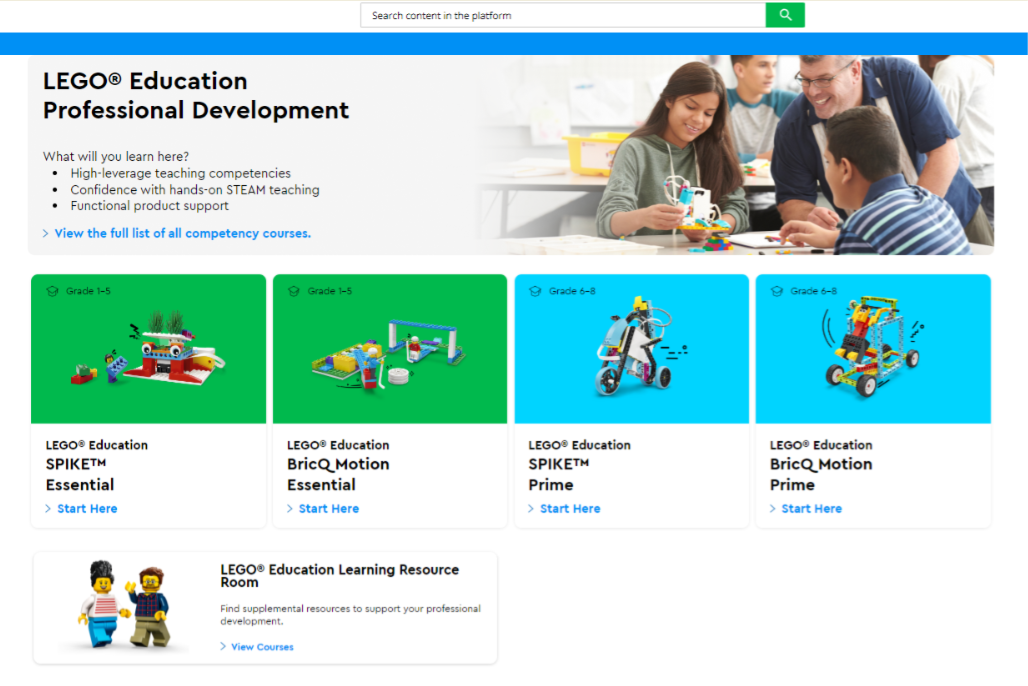
Task: Click the classroom banner photo
Action: [x=734, y=155]
